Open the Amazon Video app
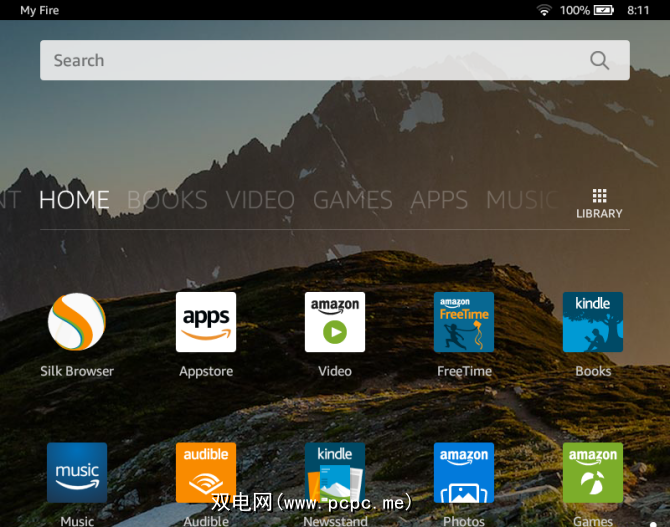 point(335,322)
